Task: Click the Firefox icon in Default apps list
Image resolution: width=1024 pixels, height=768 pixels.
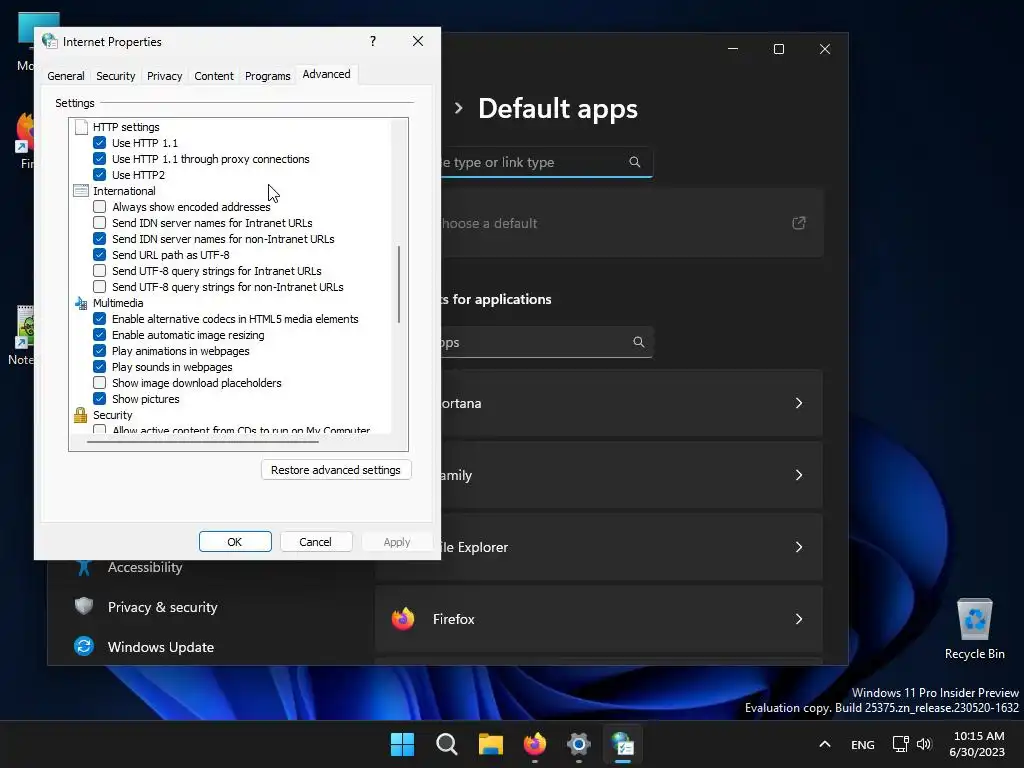Action: tap(403, 618)
